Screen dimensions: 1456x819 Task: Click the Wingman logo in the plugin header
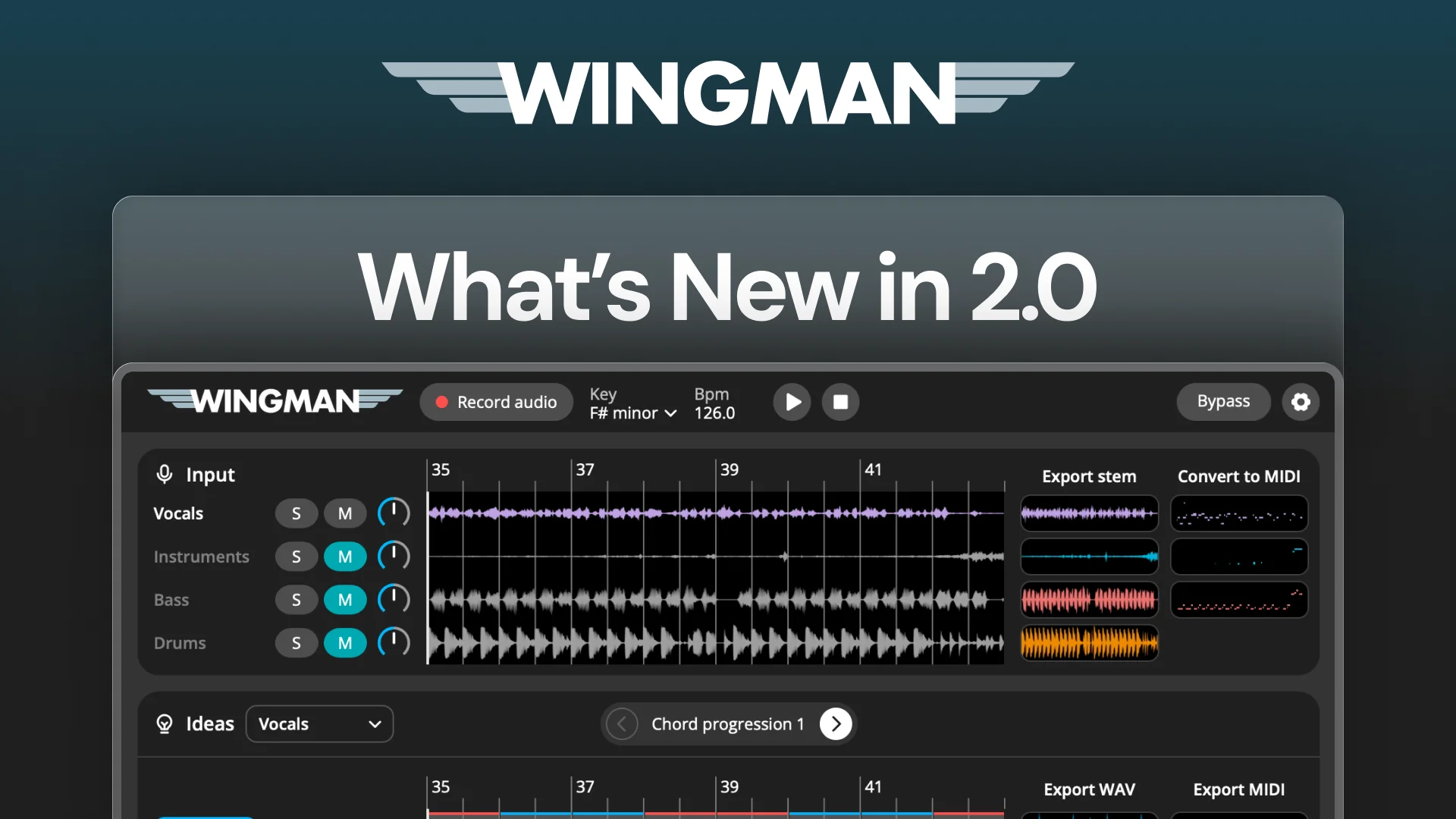click(x=275, y=400)
